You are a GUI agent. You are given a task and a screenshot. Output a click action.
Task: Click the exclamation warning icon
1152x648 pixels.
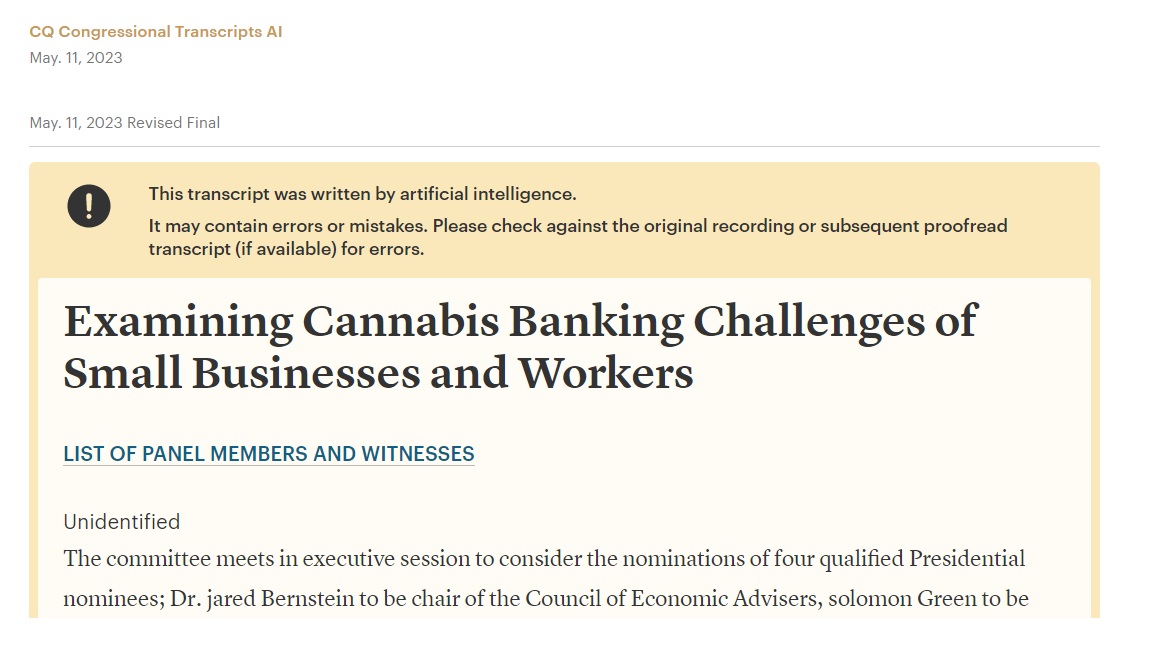89,206
